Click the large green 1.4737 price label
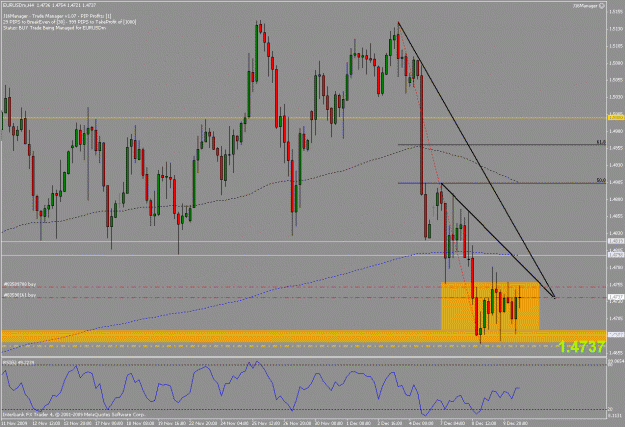 coord(582,347)
